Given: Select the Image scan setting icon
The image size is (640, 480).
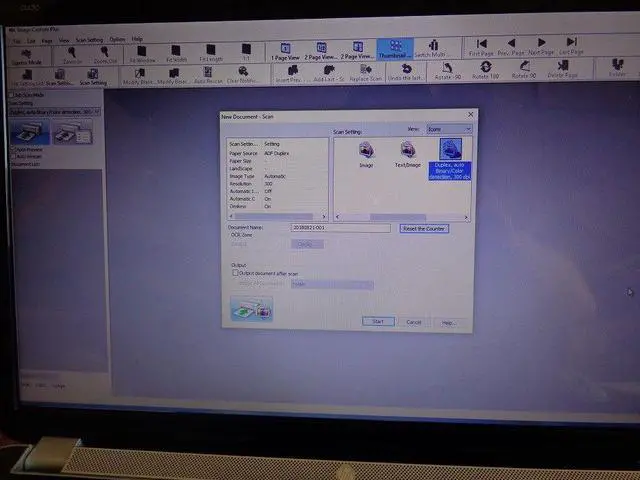Looking at the screenshot, I should point(366,155).
